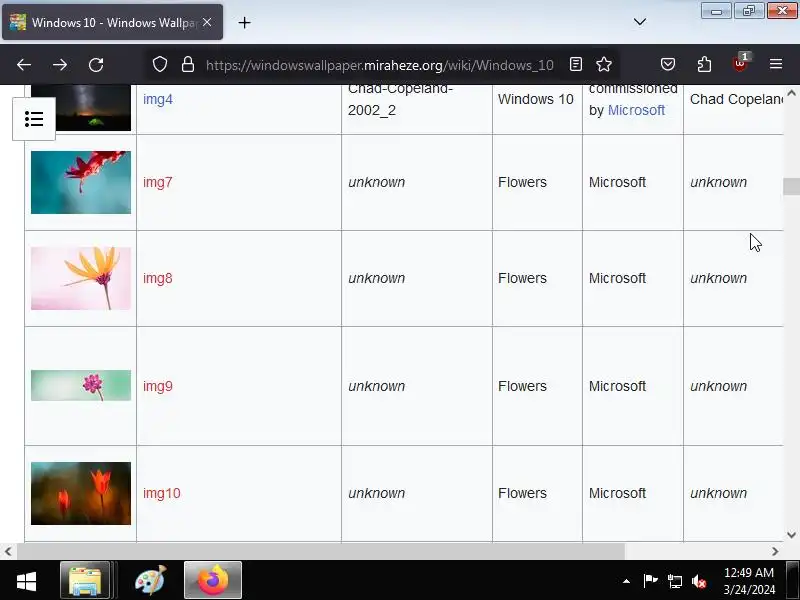The height and width of the screenshot is (600, 800).
Task: Click the vertical scrollbar down arrow
Action: point(791,535)
